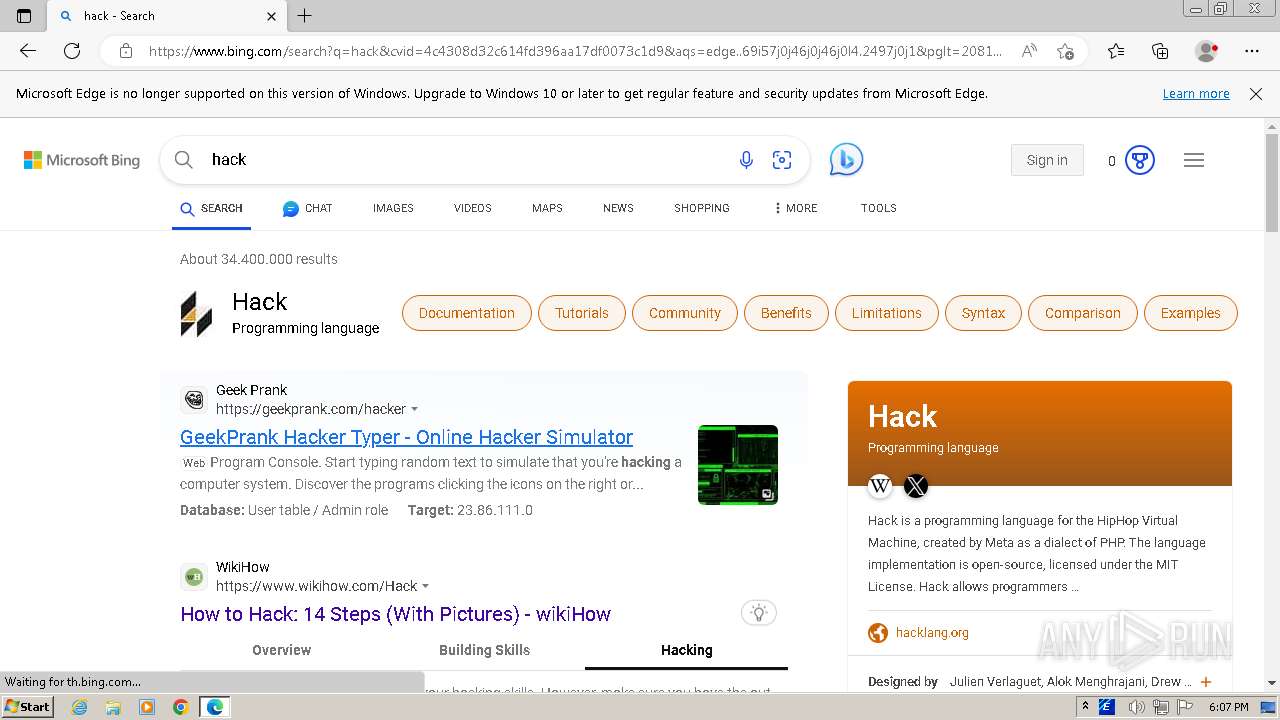Open File Explorer from taskbar

[x=113, y=707]
